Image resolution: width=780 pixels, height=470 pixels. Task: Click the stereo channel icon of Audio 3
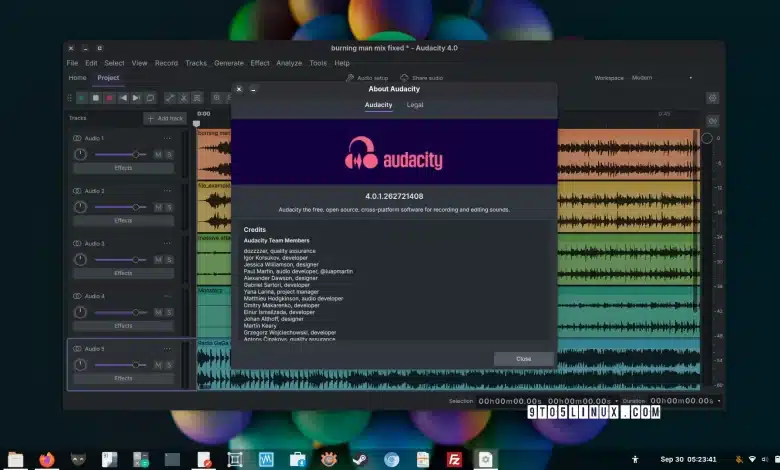click(x=77, y=244)
